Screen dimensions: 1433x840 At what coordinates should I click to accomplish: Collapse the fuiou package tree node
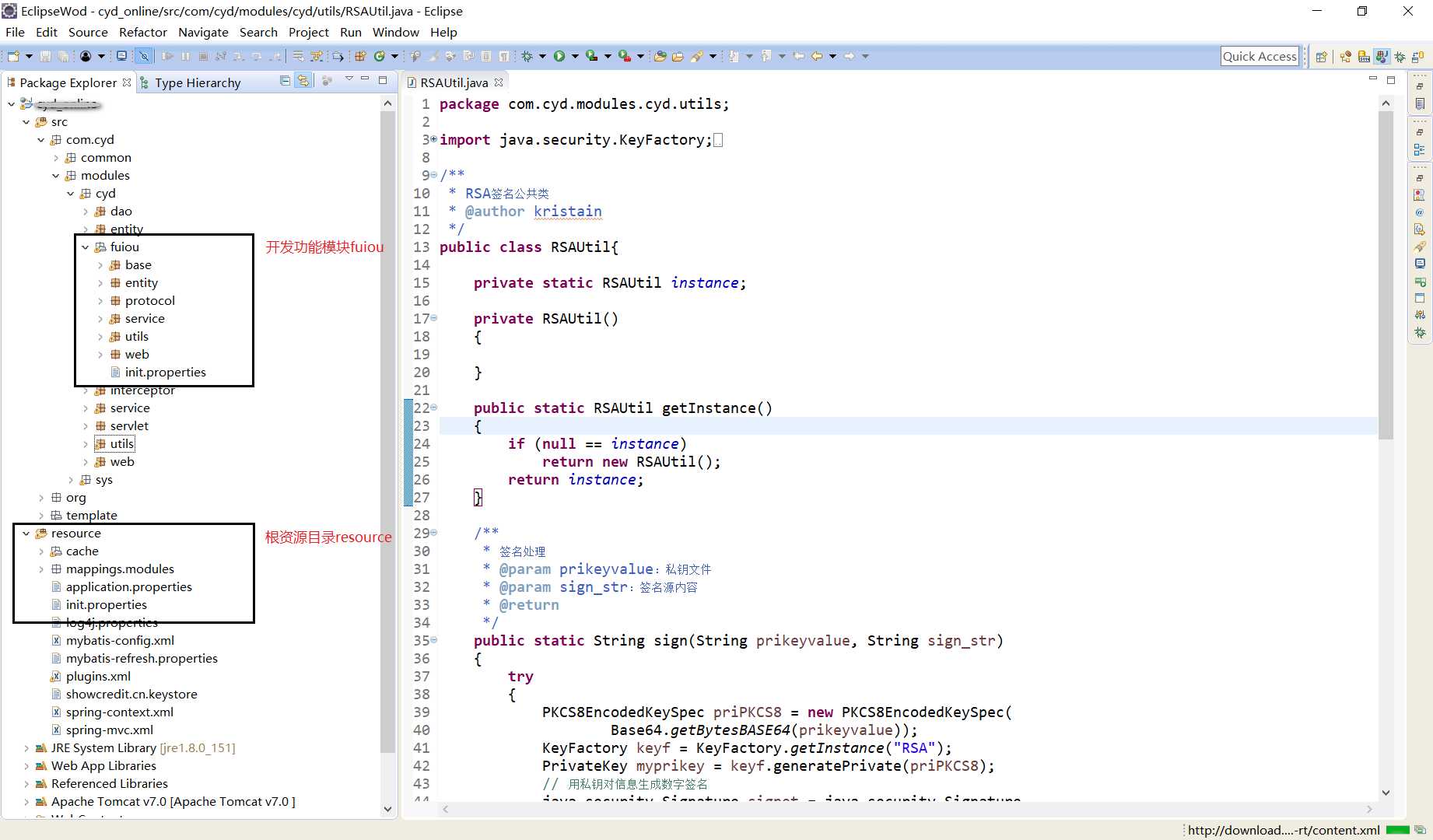[x=85, y=247]
